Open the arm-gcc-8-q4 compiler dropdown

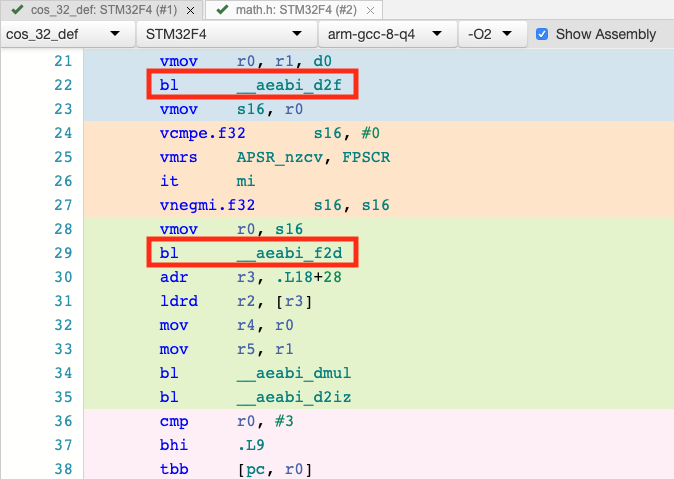pos(387,34)
